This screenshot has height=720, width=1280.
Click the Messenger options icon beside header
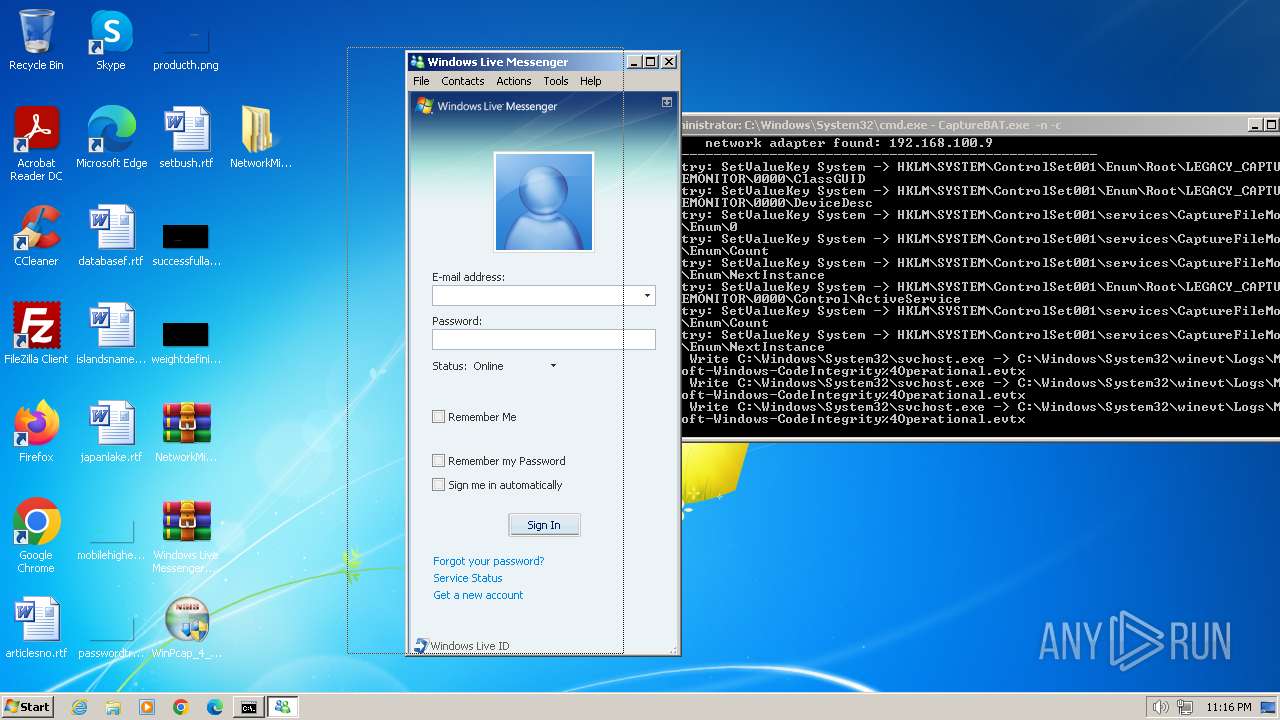(667, 103)
